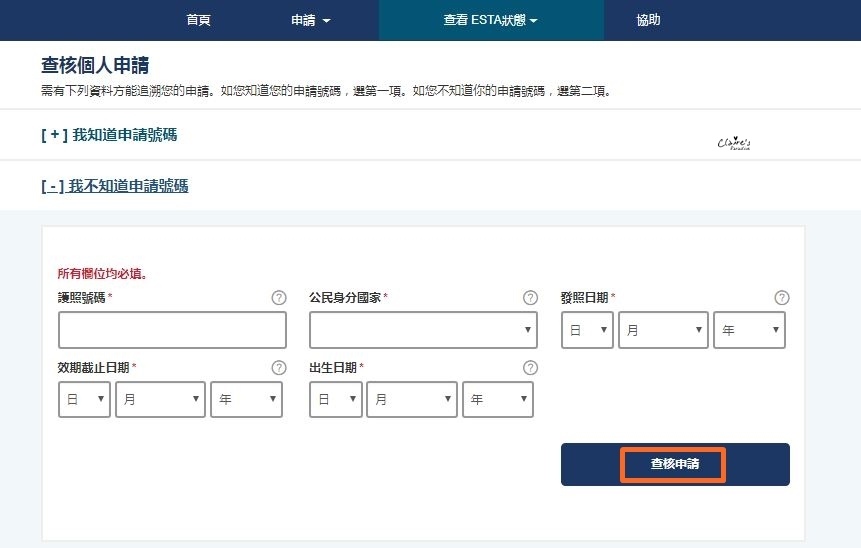Select 效期截止日期 day (日) dropdown
The image size is (861, 548).
pos(84,400)
